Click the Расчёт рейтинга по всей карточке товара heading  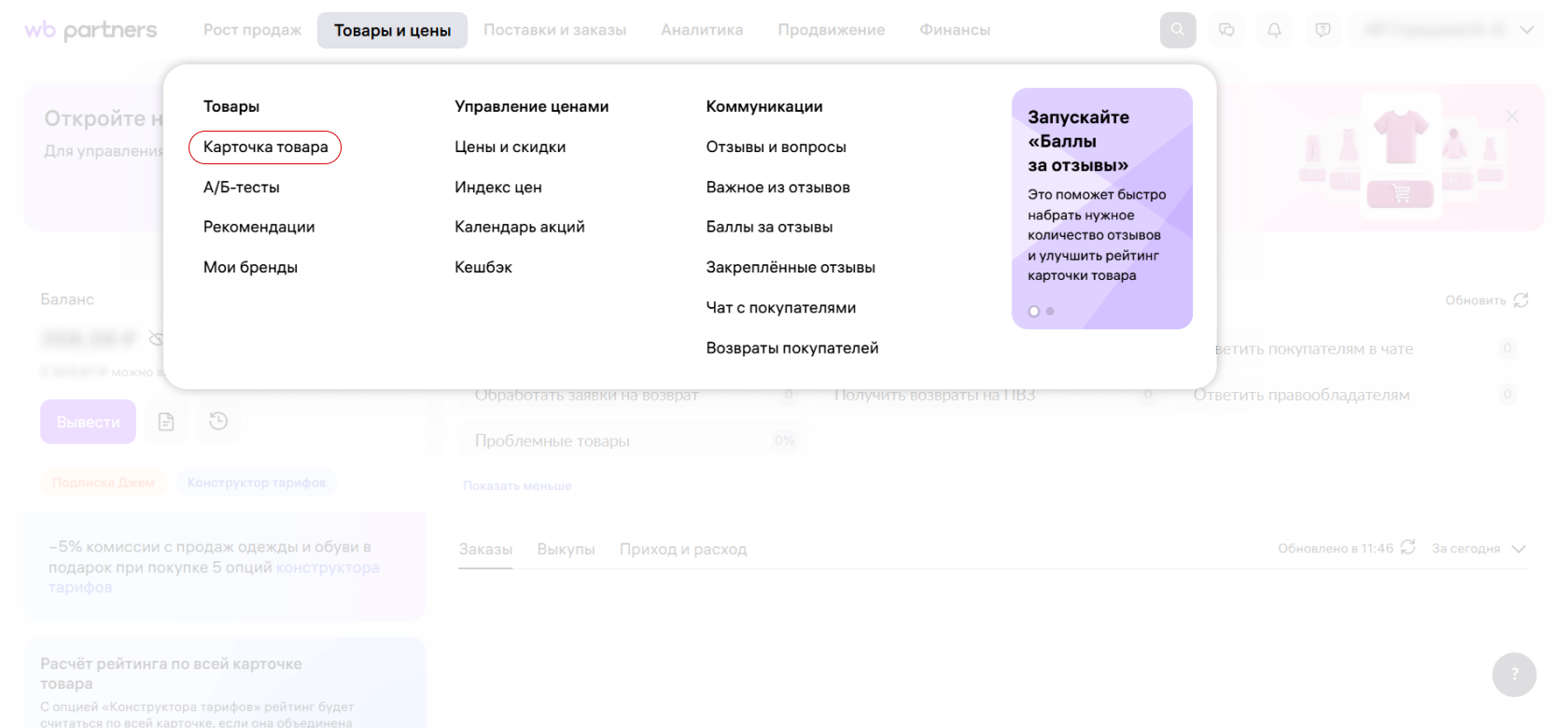coord(171,674)
